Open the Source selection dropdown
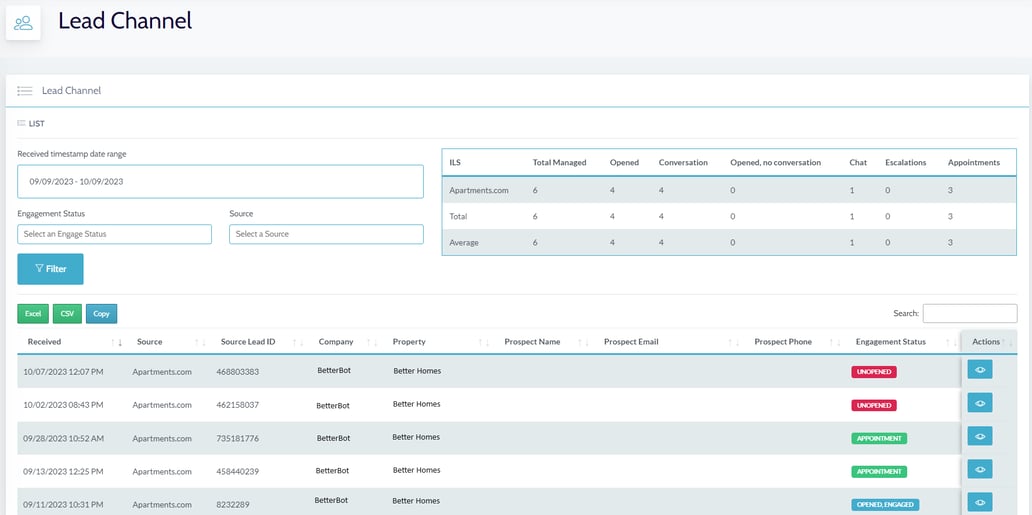 pos(326,234)
